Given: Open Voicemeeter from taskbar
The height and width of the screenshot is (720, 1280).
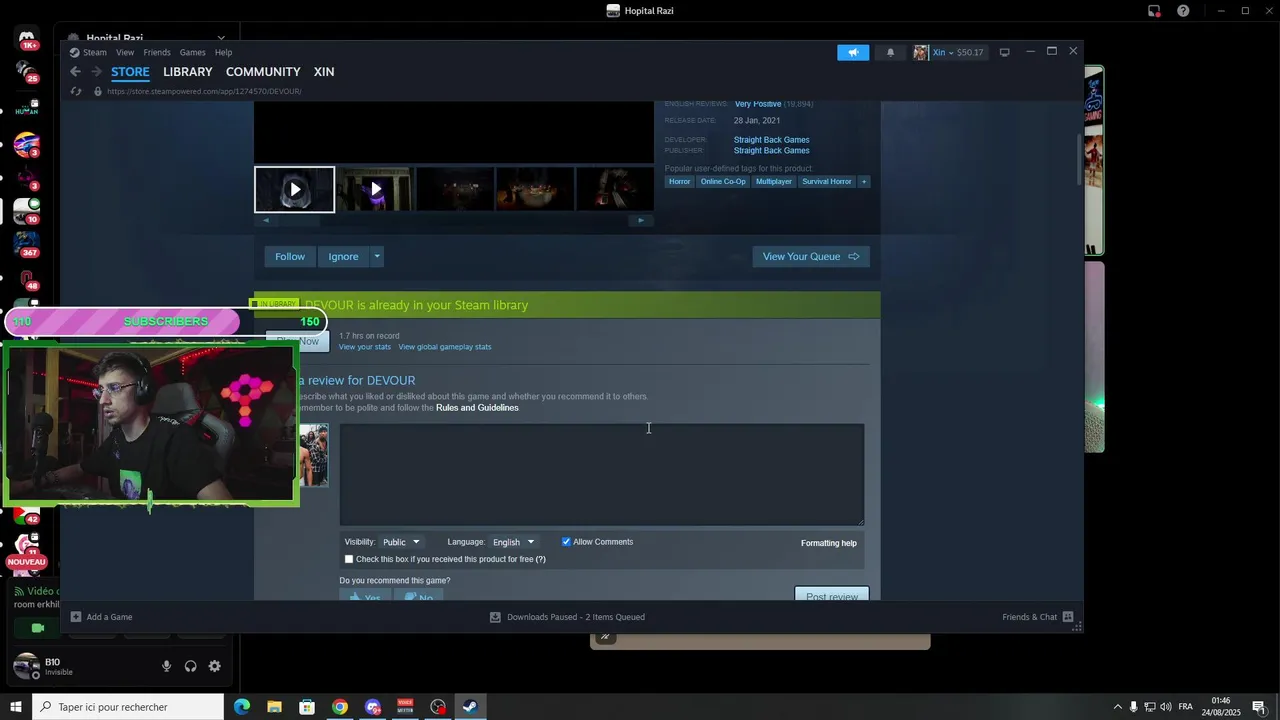Looking at the screenshot, I should (x=405, y=707).
